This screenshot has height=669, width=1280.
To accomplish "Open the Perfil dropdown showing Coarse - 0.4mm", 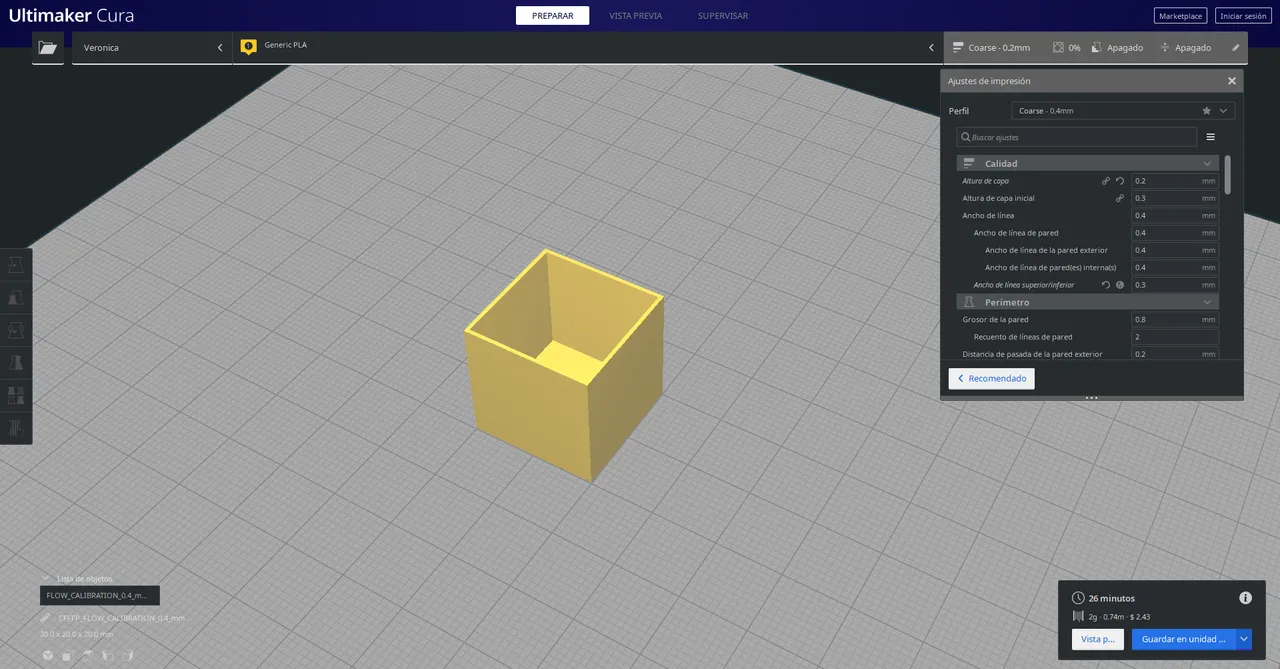I will (x=1123, y=111).
